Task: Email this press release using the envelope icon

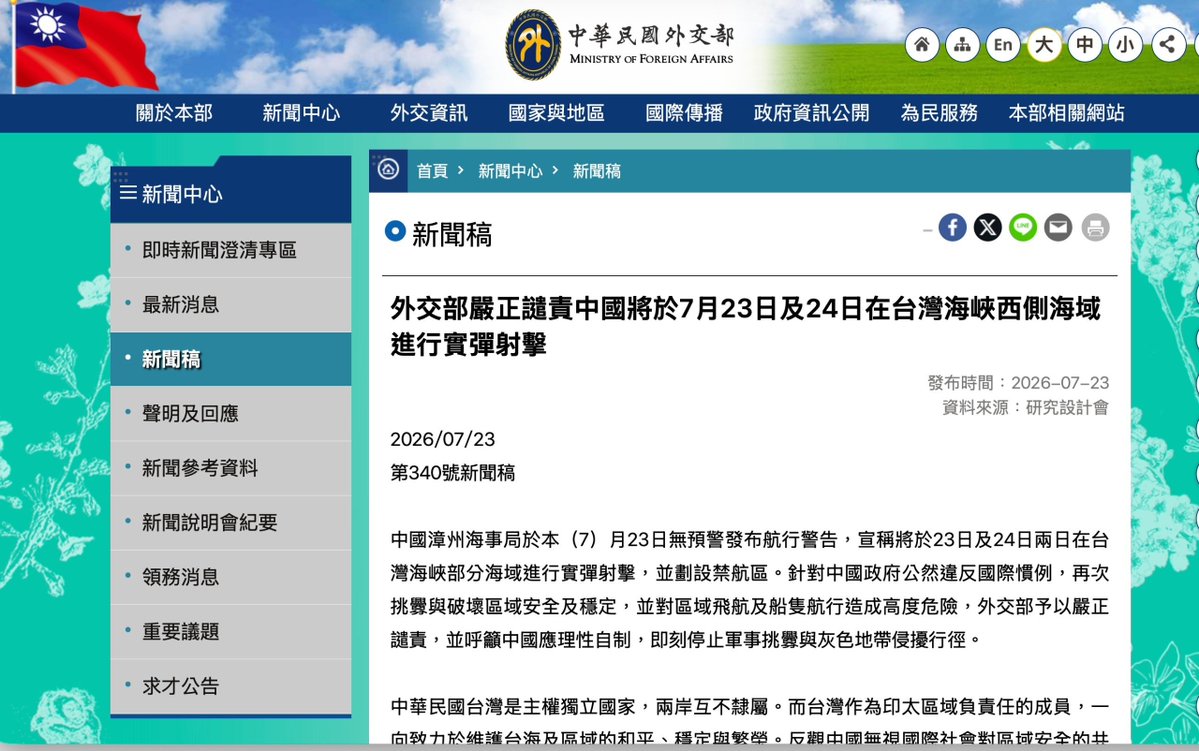Action: pyautogui.click(x=1058, y=227)
